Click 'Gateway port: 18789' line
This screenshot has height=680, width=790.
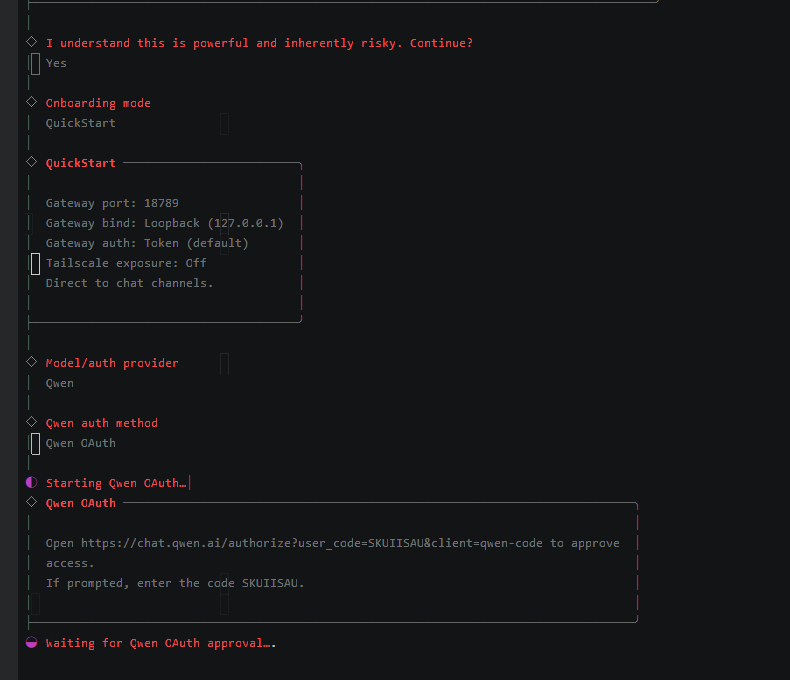tap(112, 203)
